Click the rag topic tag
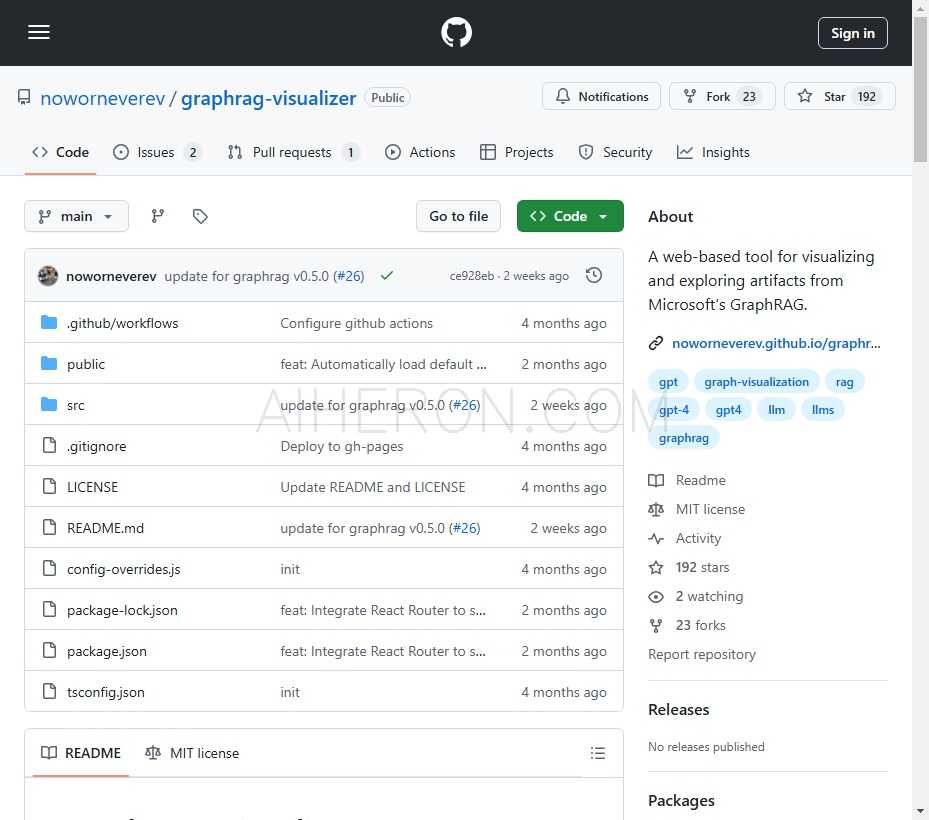 pyautogui.click(x=844, y=382)
